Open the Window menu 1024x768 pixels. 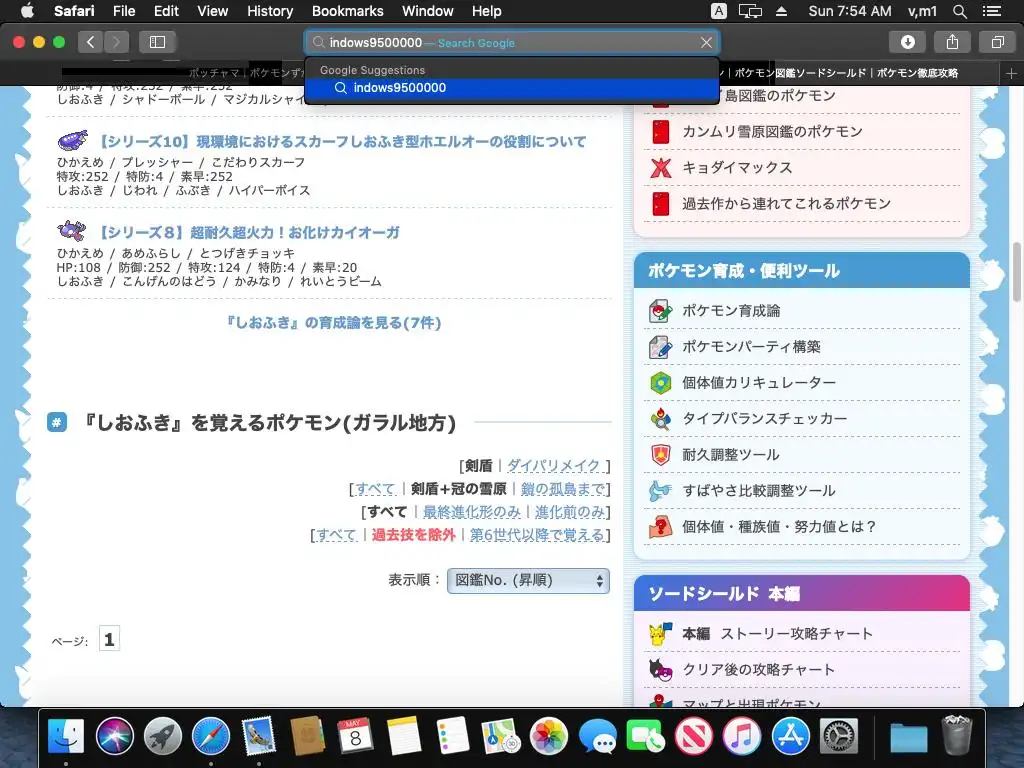pyautogui.click(x=427, y=11)
